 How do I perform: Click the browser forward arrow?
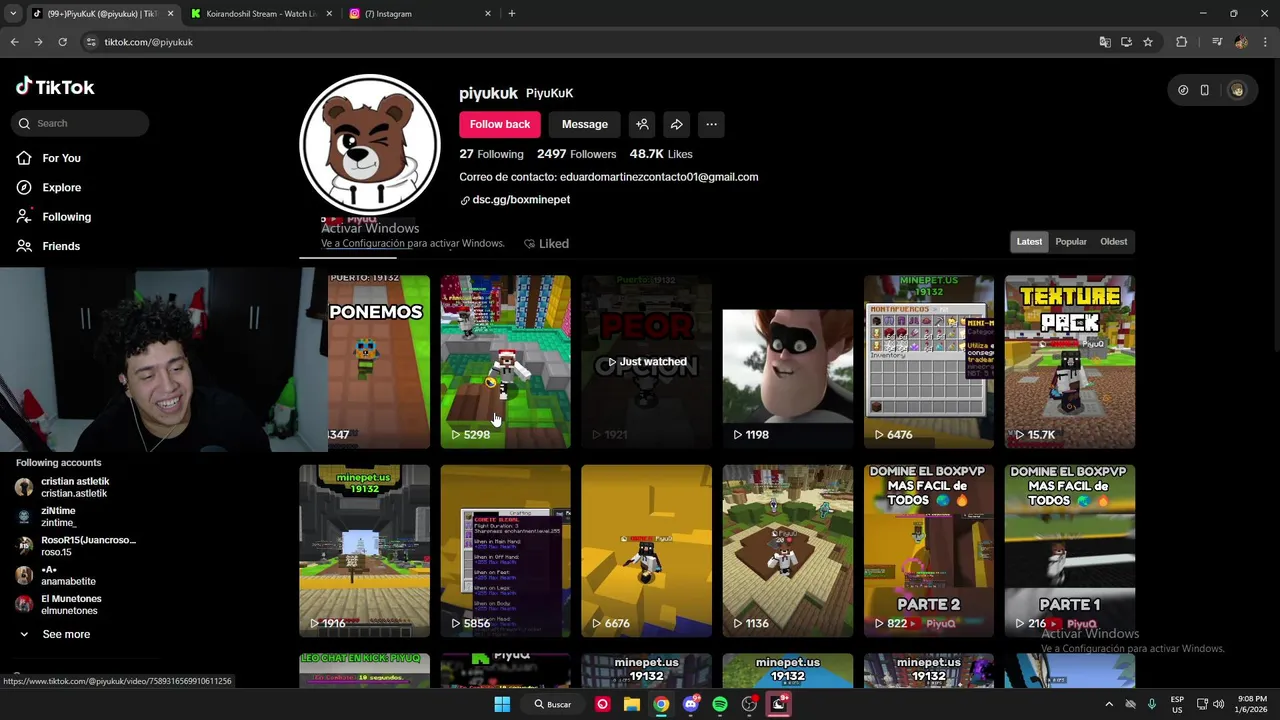[38, 42]
